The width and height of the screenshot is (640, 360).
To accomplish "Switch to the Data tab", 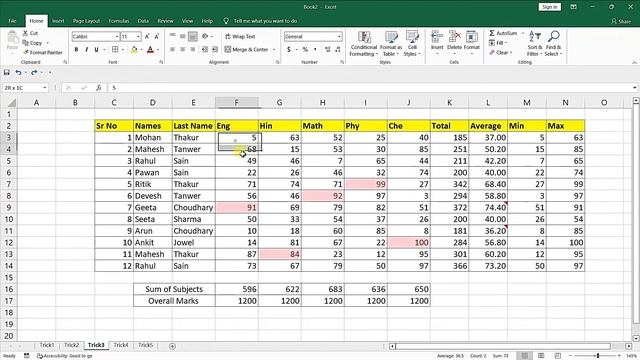I will click(143, 21).
